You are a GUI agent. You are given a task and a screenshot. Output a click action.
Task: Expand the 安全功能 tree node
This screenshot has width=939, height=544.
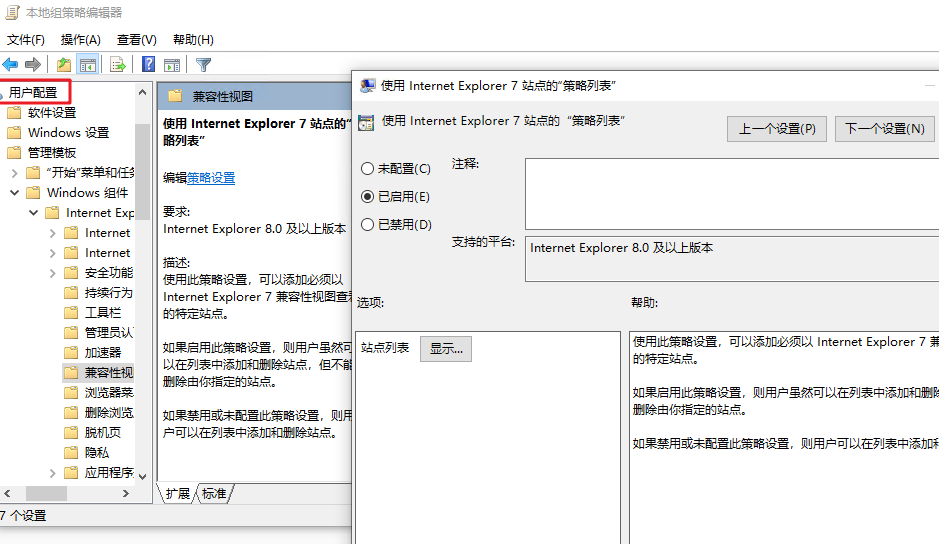click(x=53, y=273)
